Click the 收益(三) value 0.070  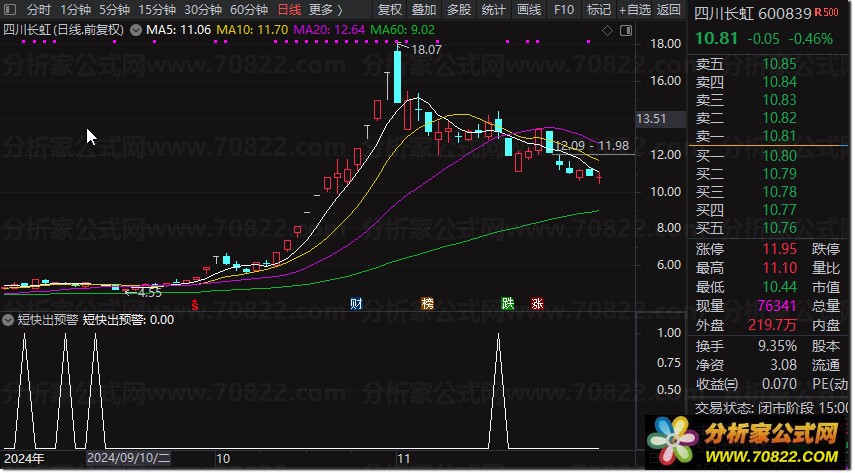779,384
